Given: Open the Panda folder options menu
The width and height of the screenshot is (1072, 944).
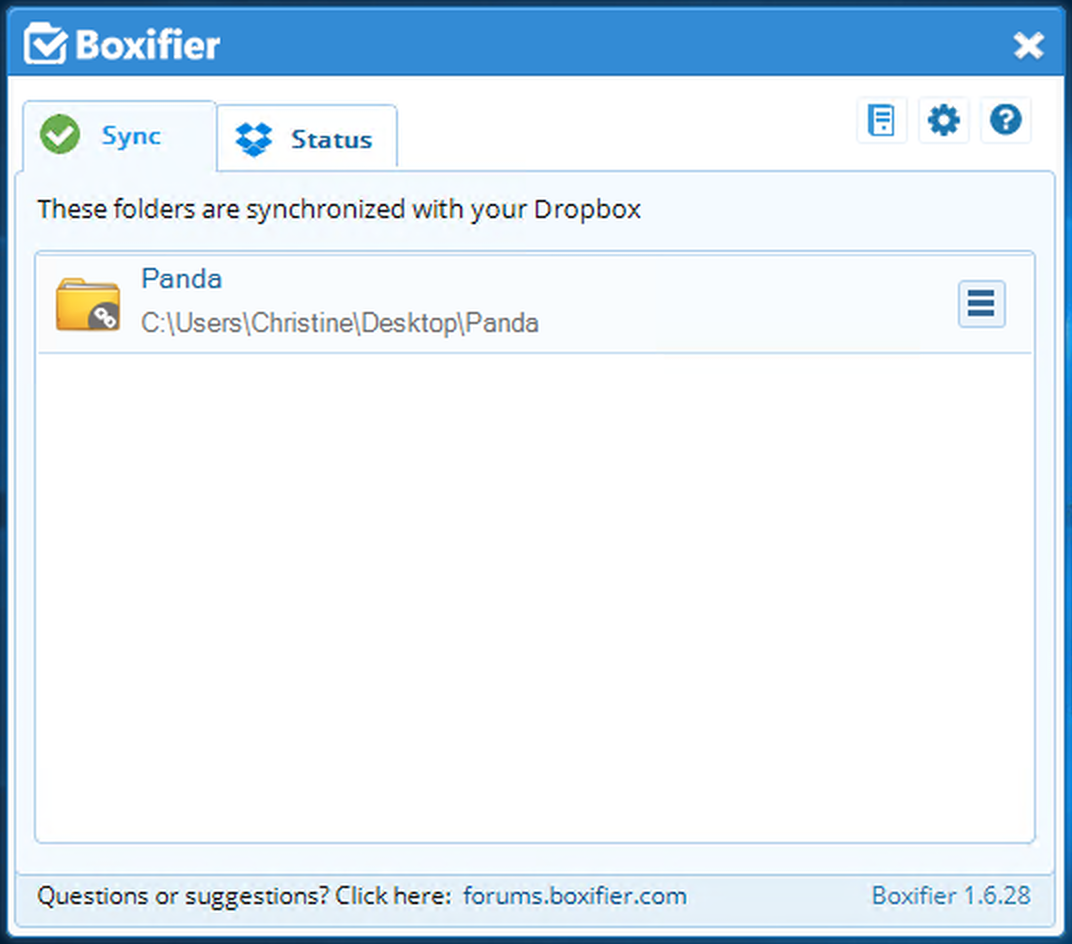Looking at the screenshot, I should pos(981,304).
